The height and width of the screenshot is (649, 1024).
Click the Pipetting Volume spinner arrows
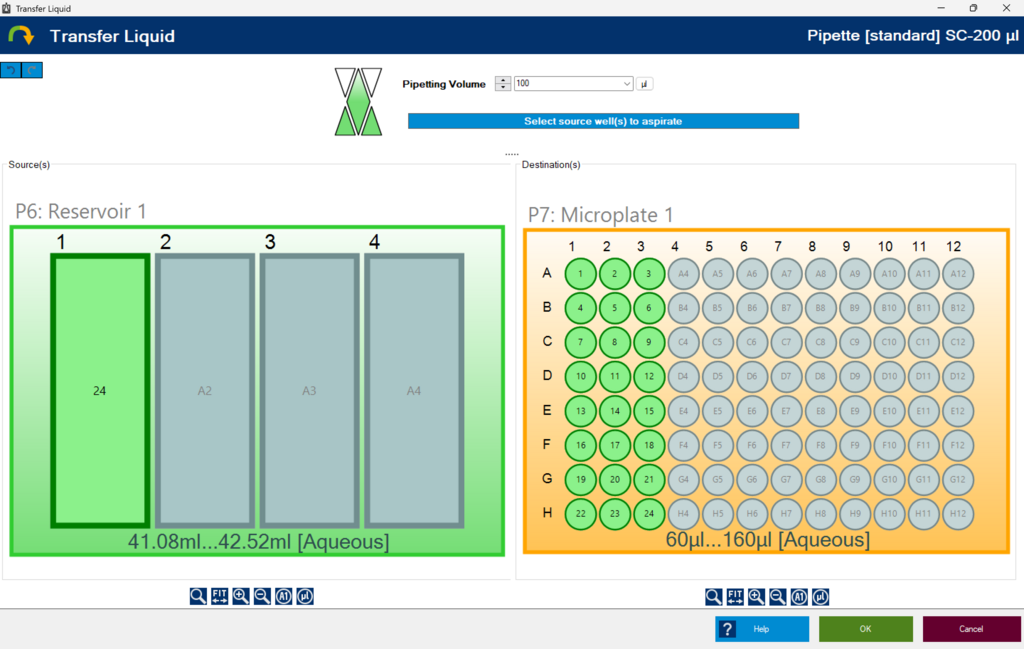503,84
